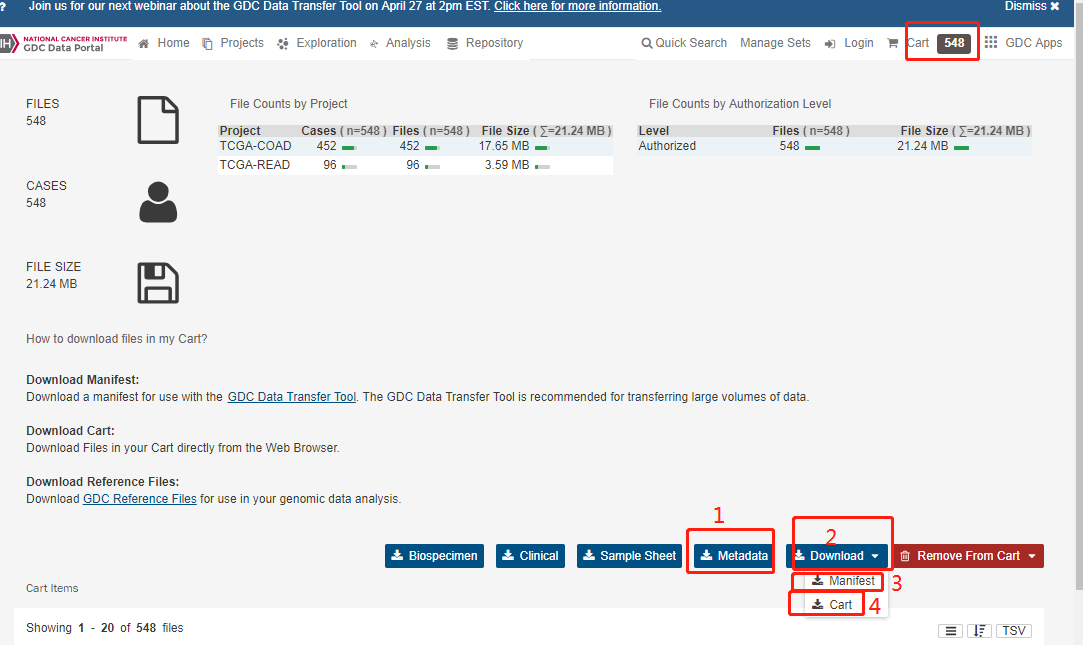Click the Cases person icon

click(158, 202)
